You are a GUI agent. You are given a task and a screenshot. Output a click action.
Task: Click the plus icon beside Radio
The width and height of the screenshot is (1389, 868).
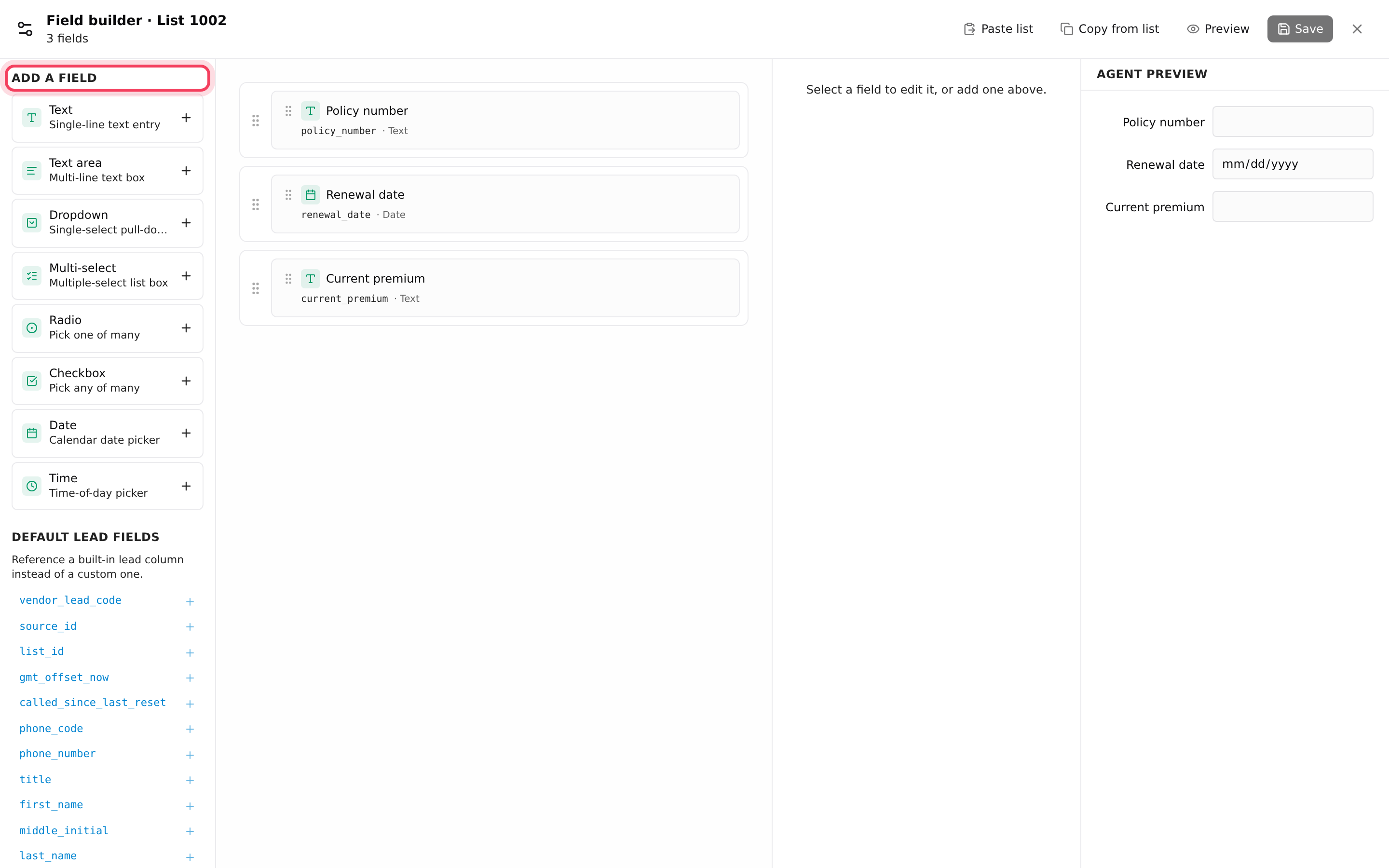click(x=186, y=328)
